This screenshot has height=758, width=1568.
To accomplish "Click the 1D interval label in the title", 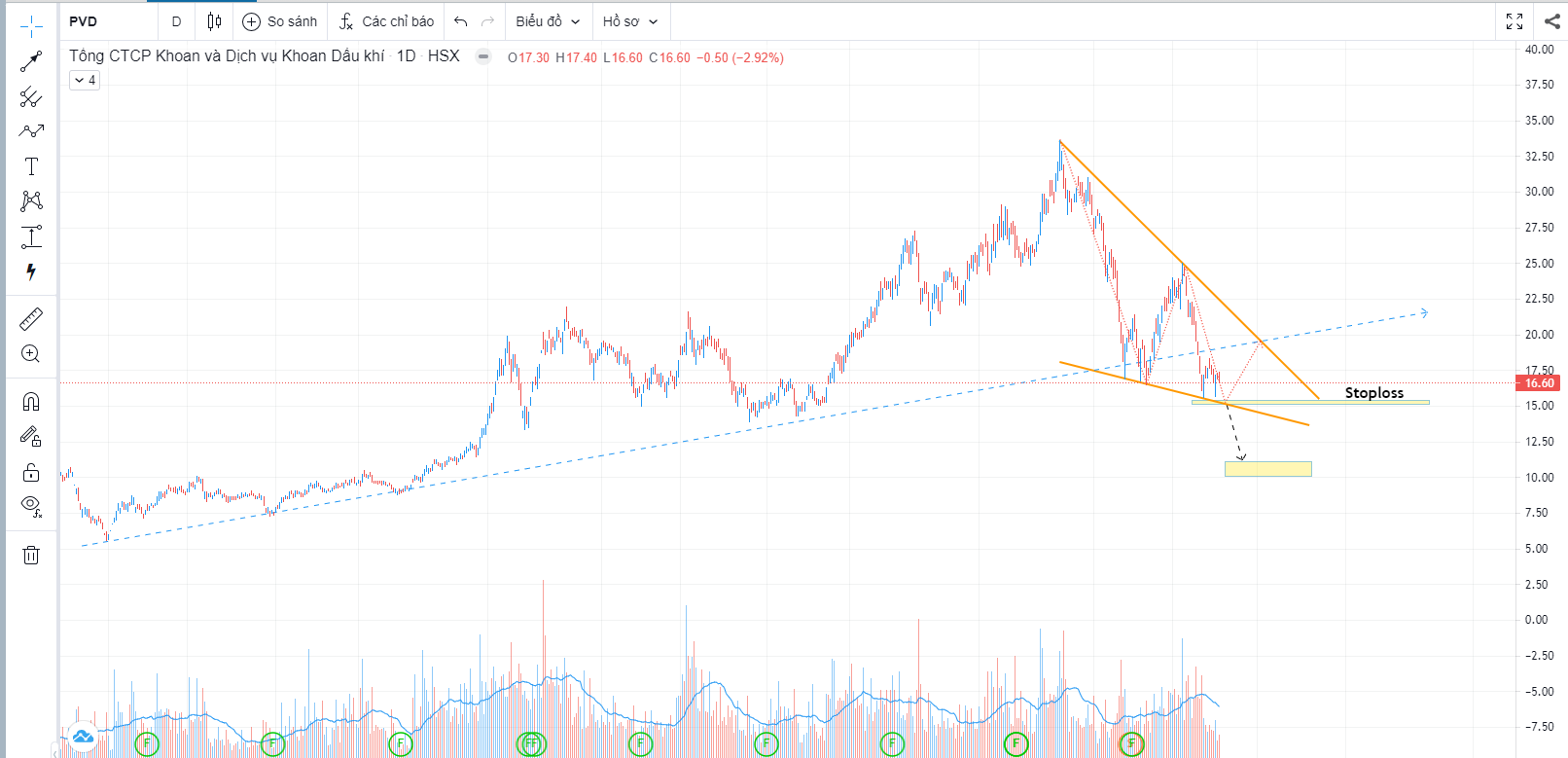I will click(406, 56).
